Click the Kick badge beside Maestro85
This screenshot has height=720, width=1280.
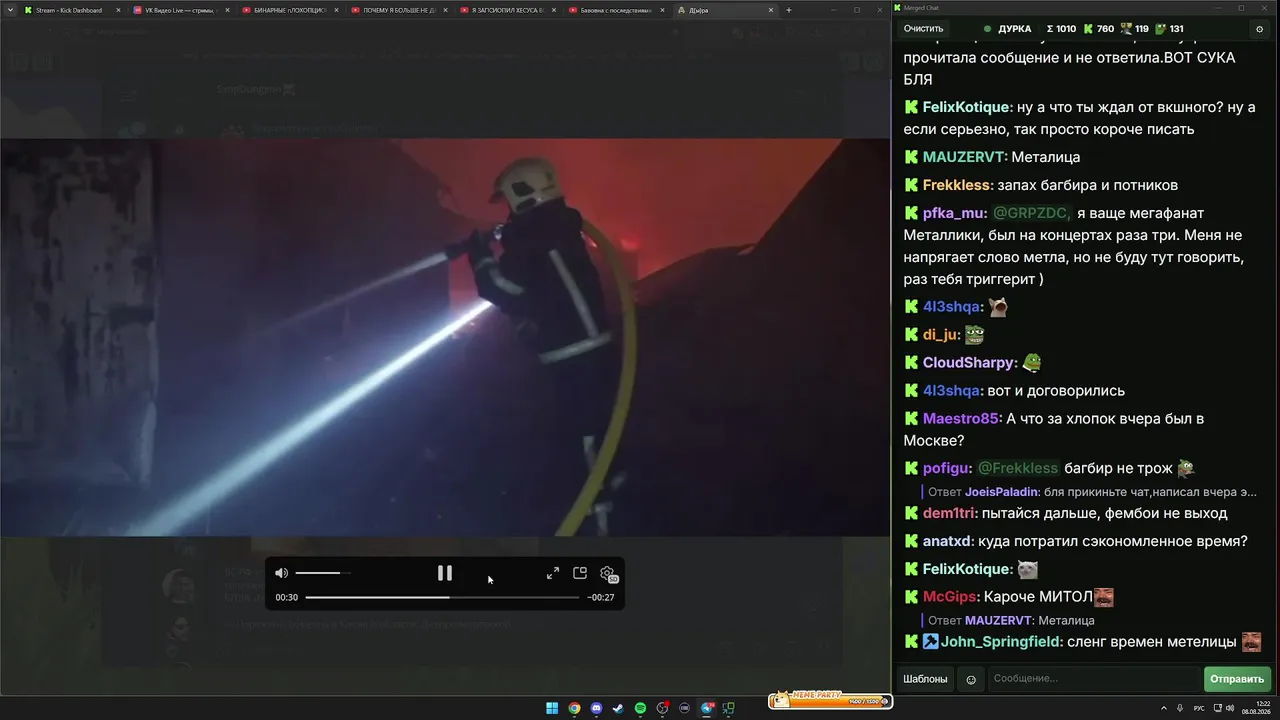911,419
